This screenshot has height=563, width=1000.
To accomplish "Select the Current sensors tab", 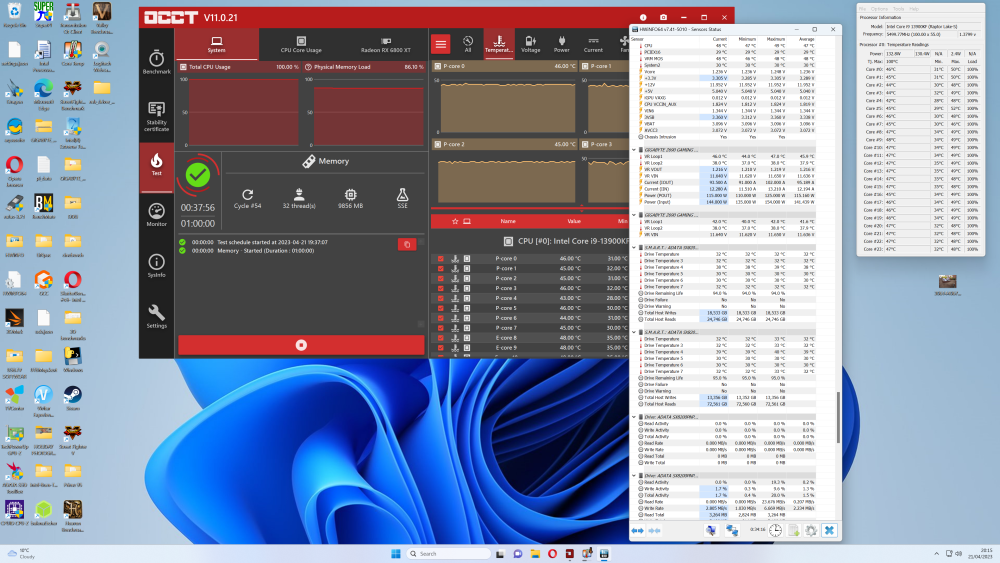I will point(593,44).
